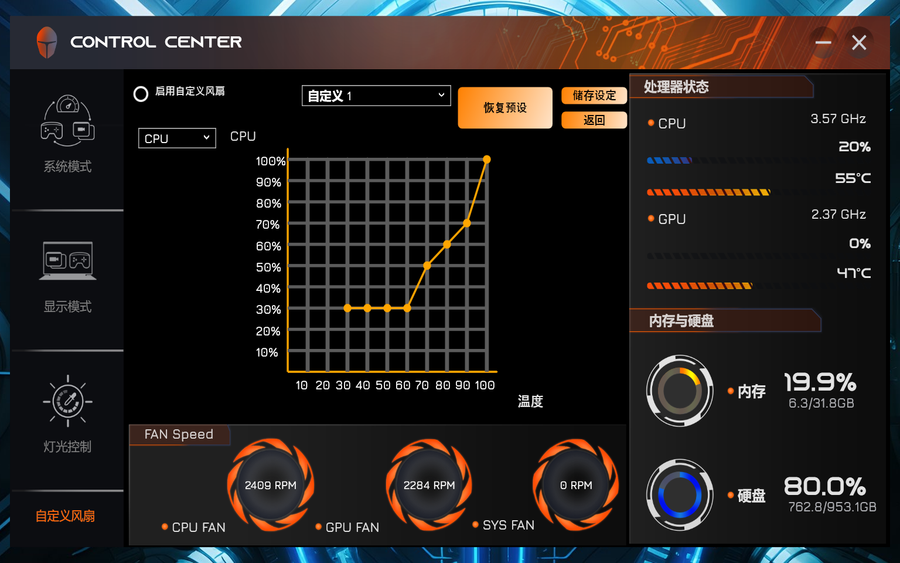
Task: Select fan curve point at 70 degrees
Action: 427,265
